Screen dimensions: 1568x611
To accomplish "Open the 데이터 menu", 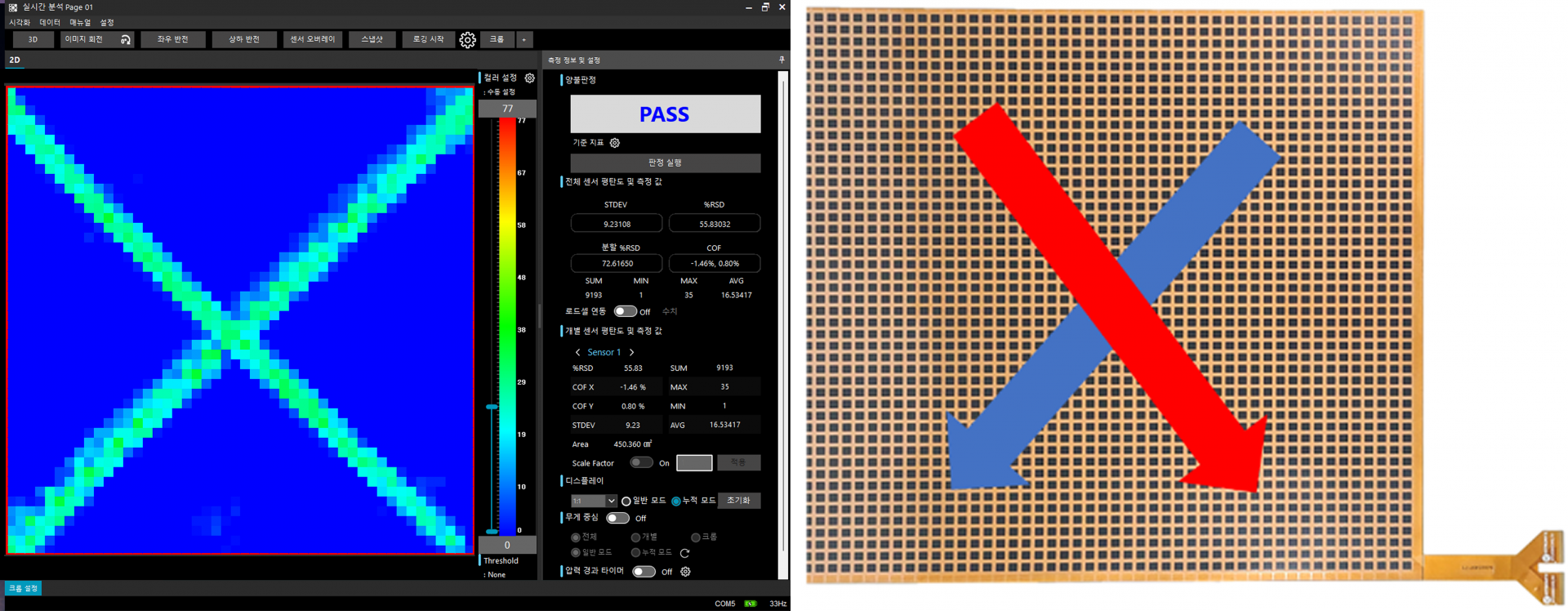I will click(x=50, y=23).
